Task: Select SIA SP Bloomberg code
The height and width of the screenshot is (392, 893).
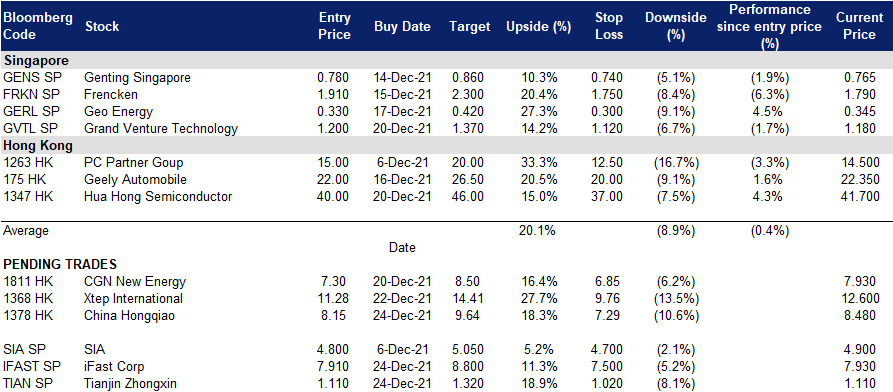Action: [22, 349]
